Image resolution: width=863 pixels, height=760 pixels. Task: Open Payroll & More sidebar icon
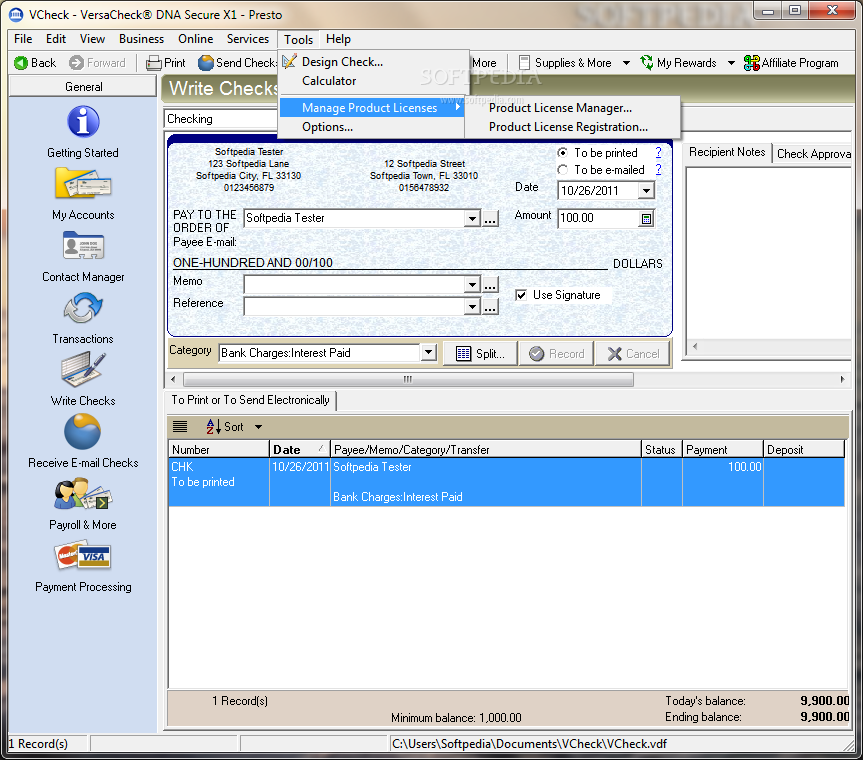point(83,494)
